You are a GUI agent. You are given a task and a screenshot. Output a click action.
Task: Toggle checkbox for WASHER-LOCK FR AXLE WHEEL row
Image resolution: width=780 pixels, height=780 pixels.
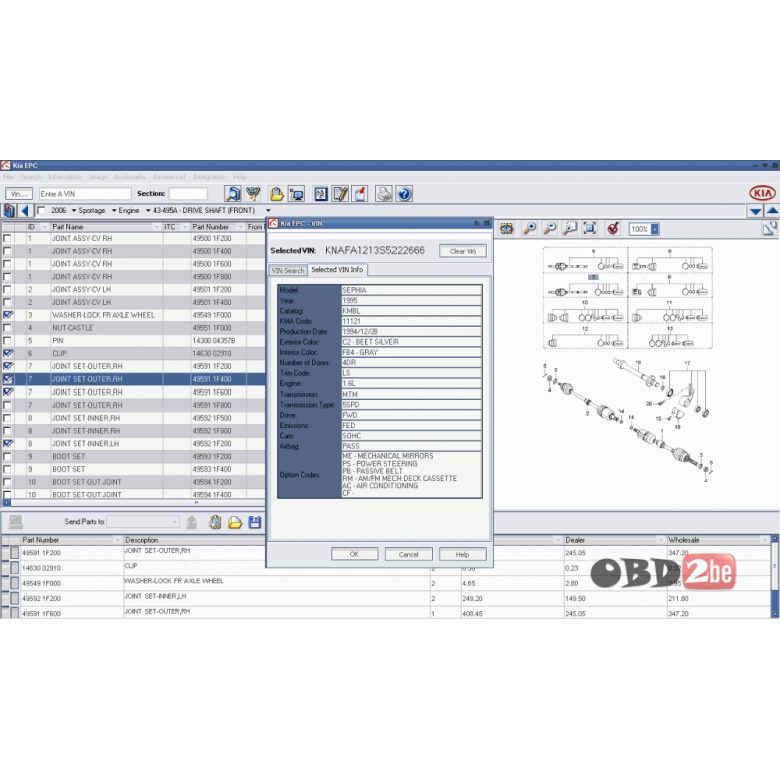[7, 315]
